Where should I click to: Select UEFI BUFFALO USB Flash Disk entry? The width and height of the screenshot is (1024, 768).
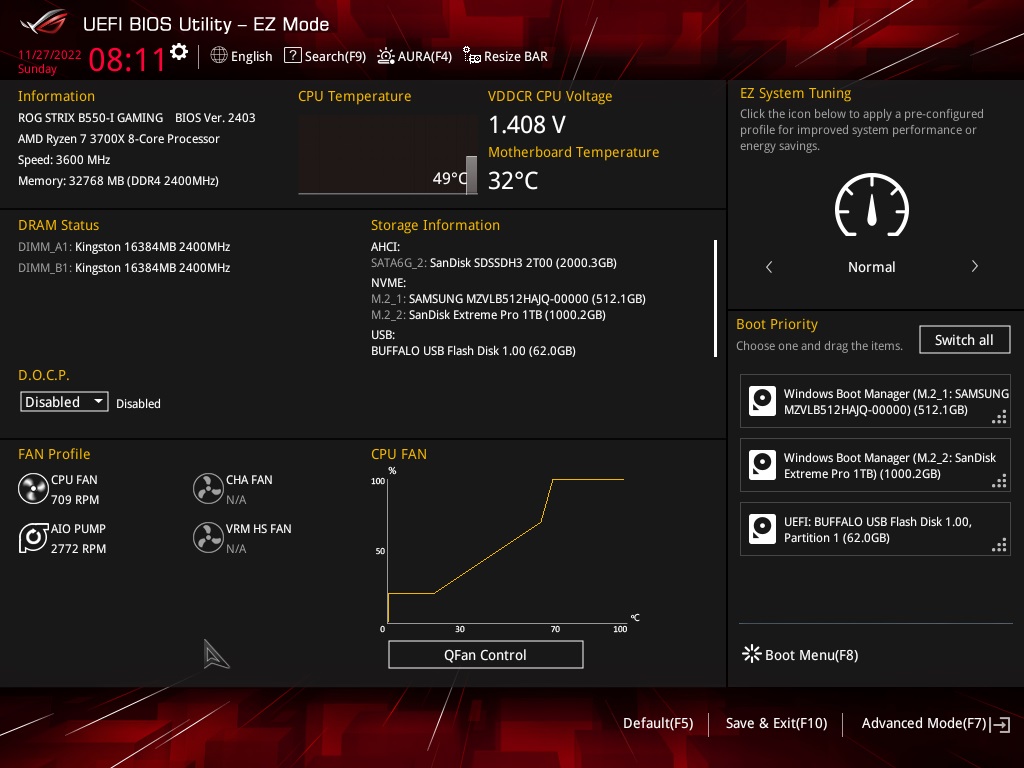[x=875, y=529]
